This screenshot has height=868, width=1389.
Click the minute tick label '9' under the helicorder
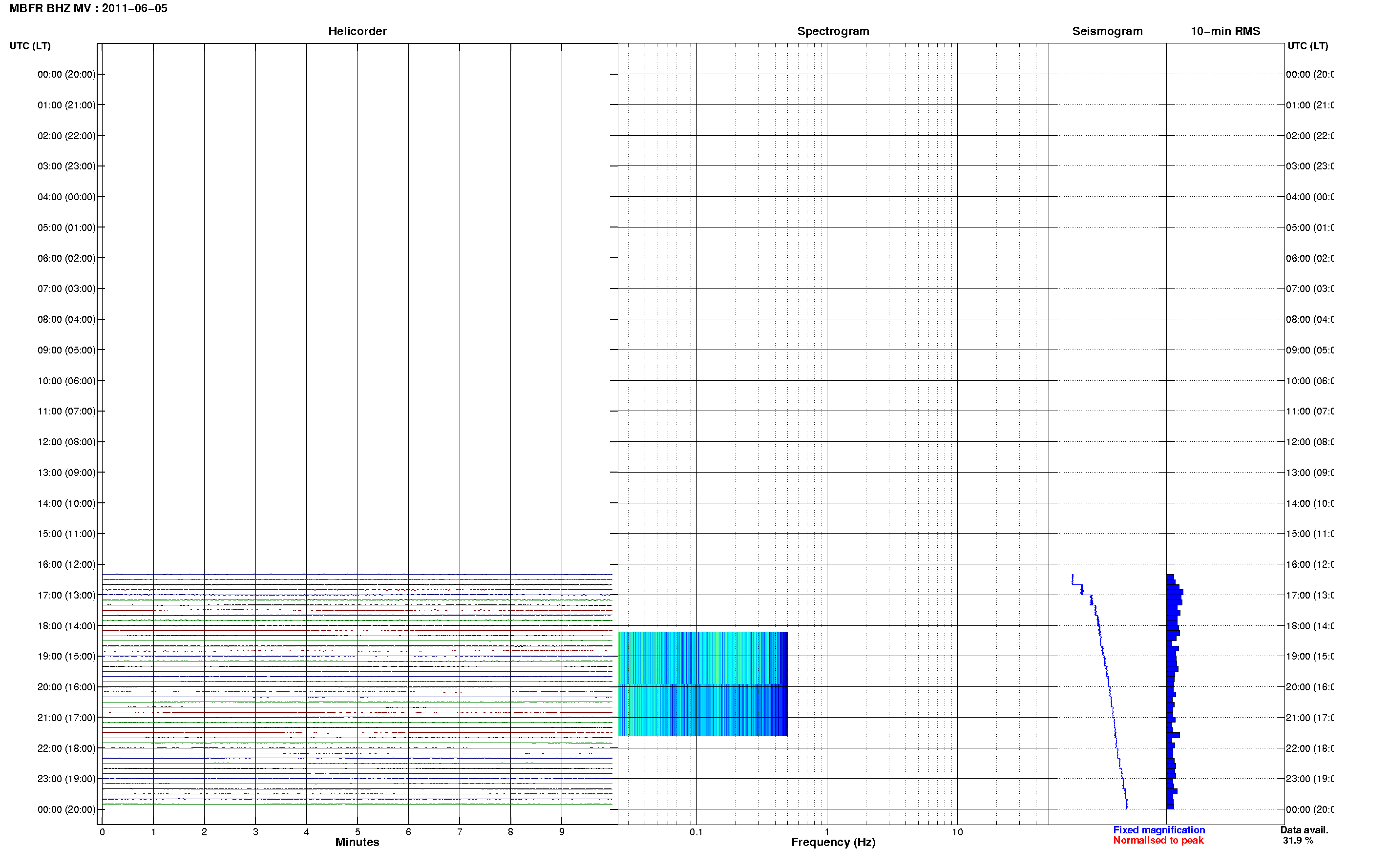[x=562, y=832]
